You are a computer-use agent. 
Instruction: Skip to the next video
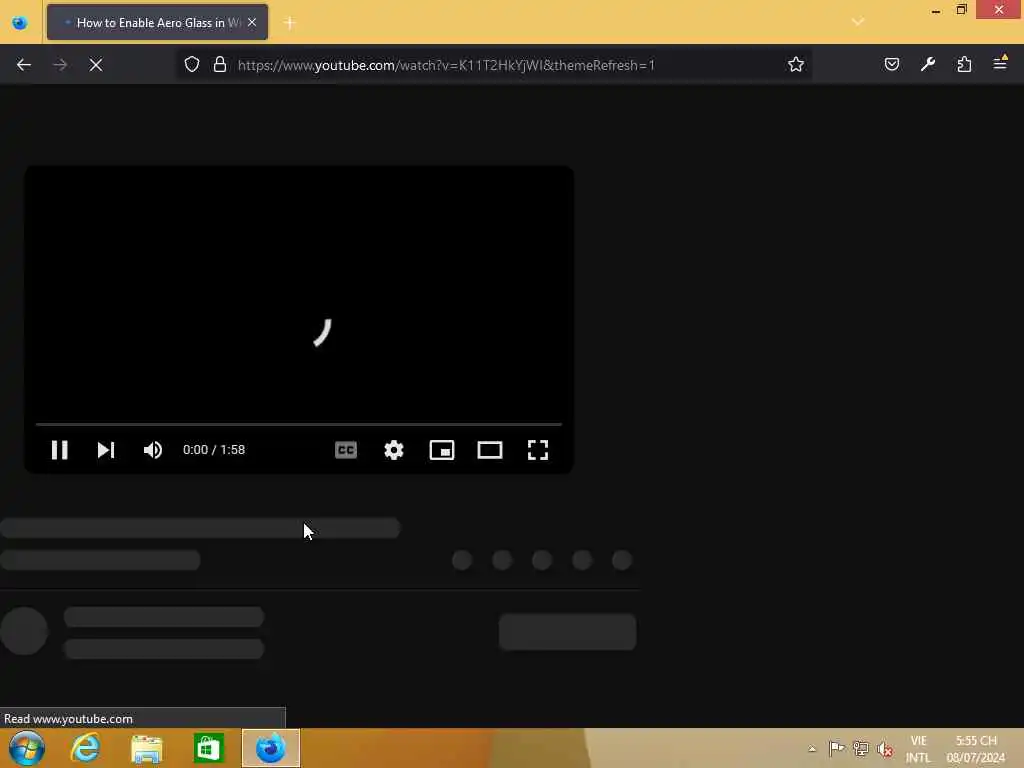pyautogui.click(x=106, y=450)
